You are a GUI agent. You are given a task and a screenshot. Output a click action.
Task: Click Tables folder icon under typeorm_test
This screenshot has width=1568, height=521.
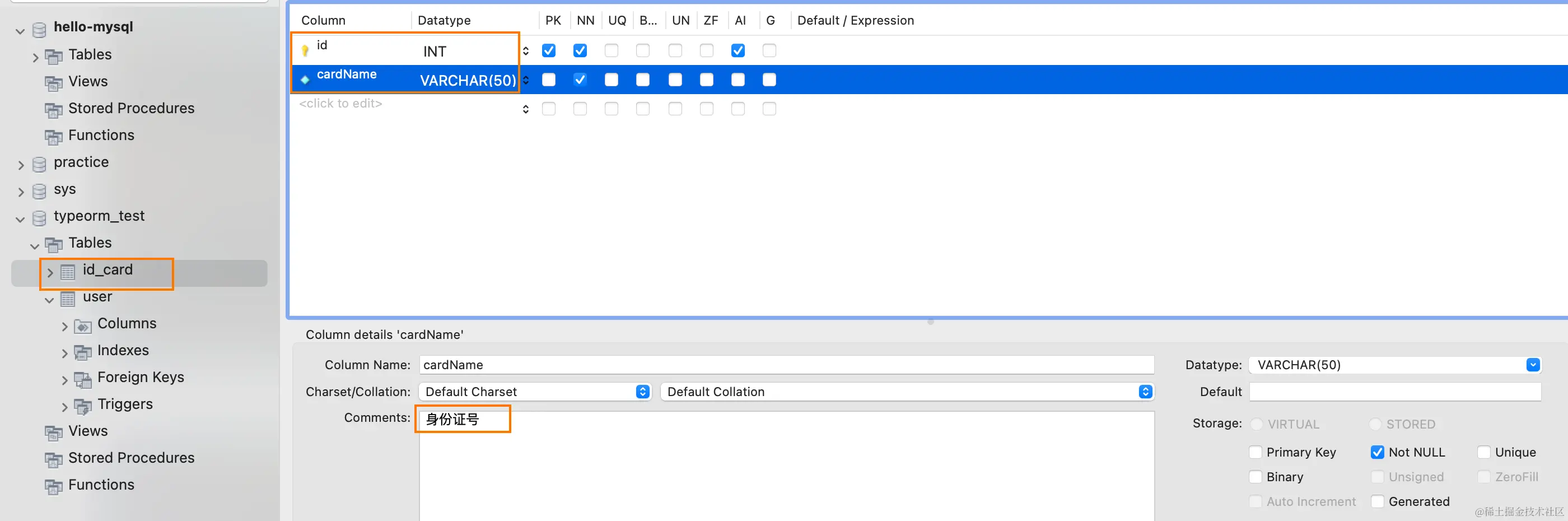pyautogui.click(x=54, y=245)
